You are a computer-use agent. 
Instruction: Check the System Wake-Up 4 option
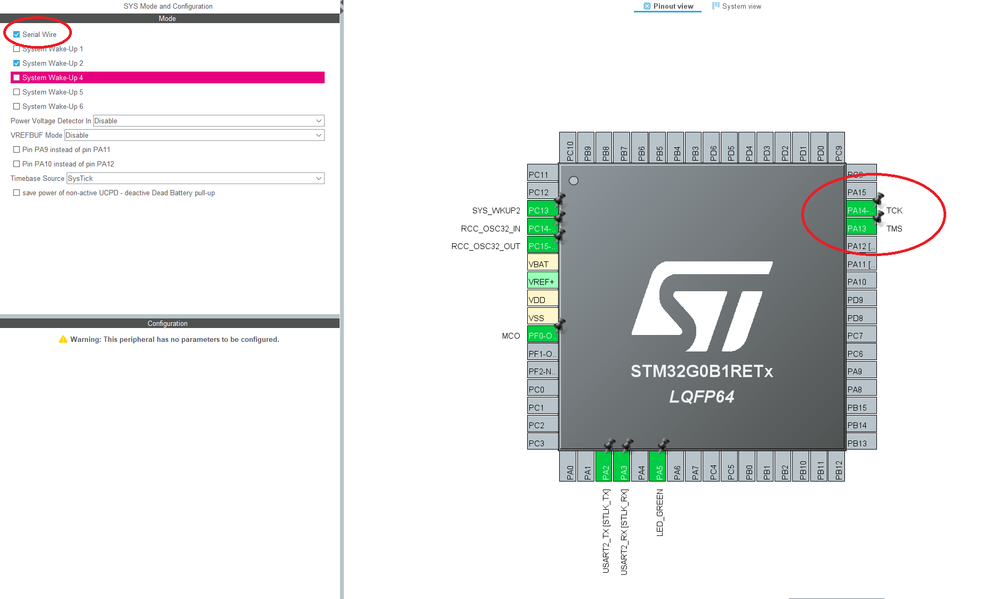click(17, 78)
